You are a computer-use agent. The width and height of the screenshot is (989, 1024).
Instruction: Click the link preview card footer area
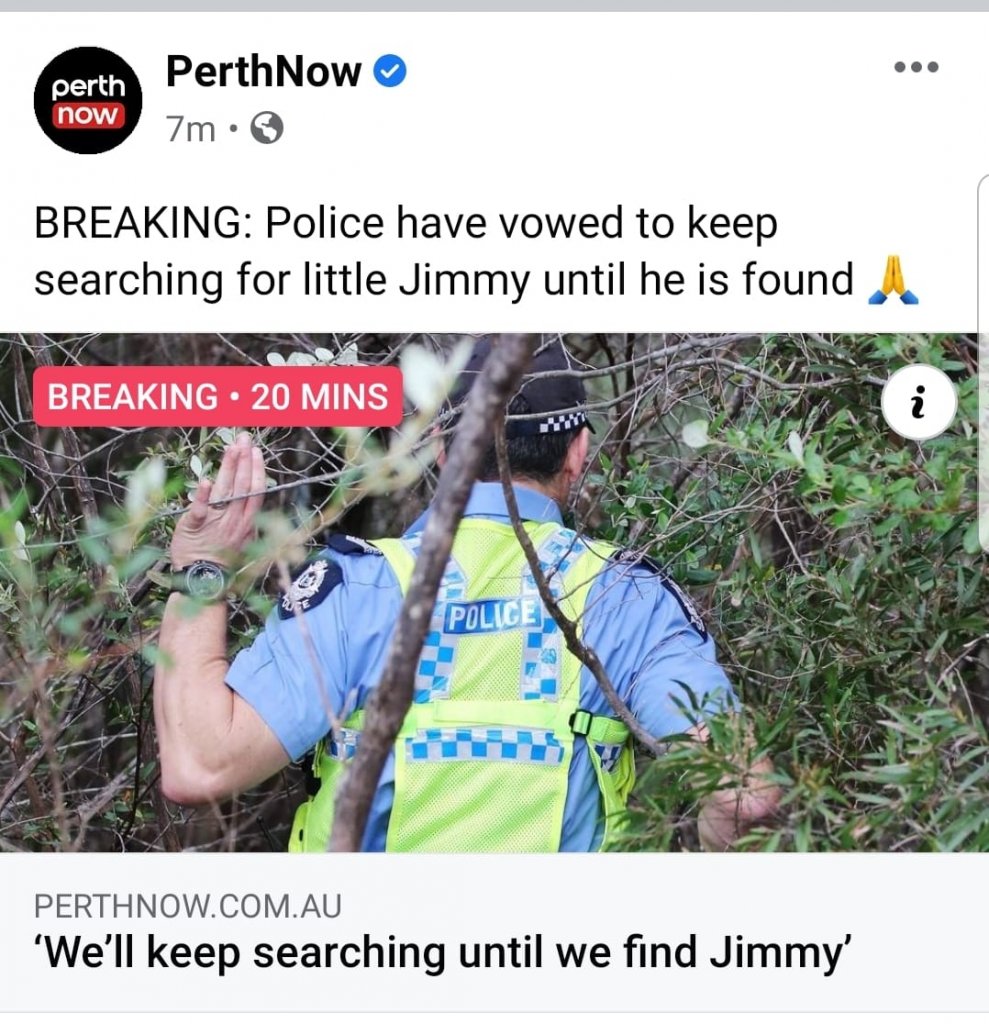[x=494, y=933]
